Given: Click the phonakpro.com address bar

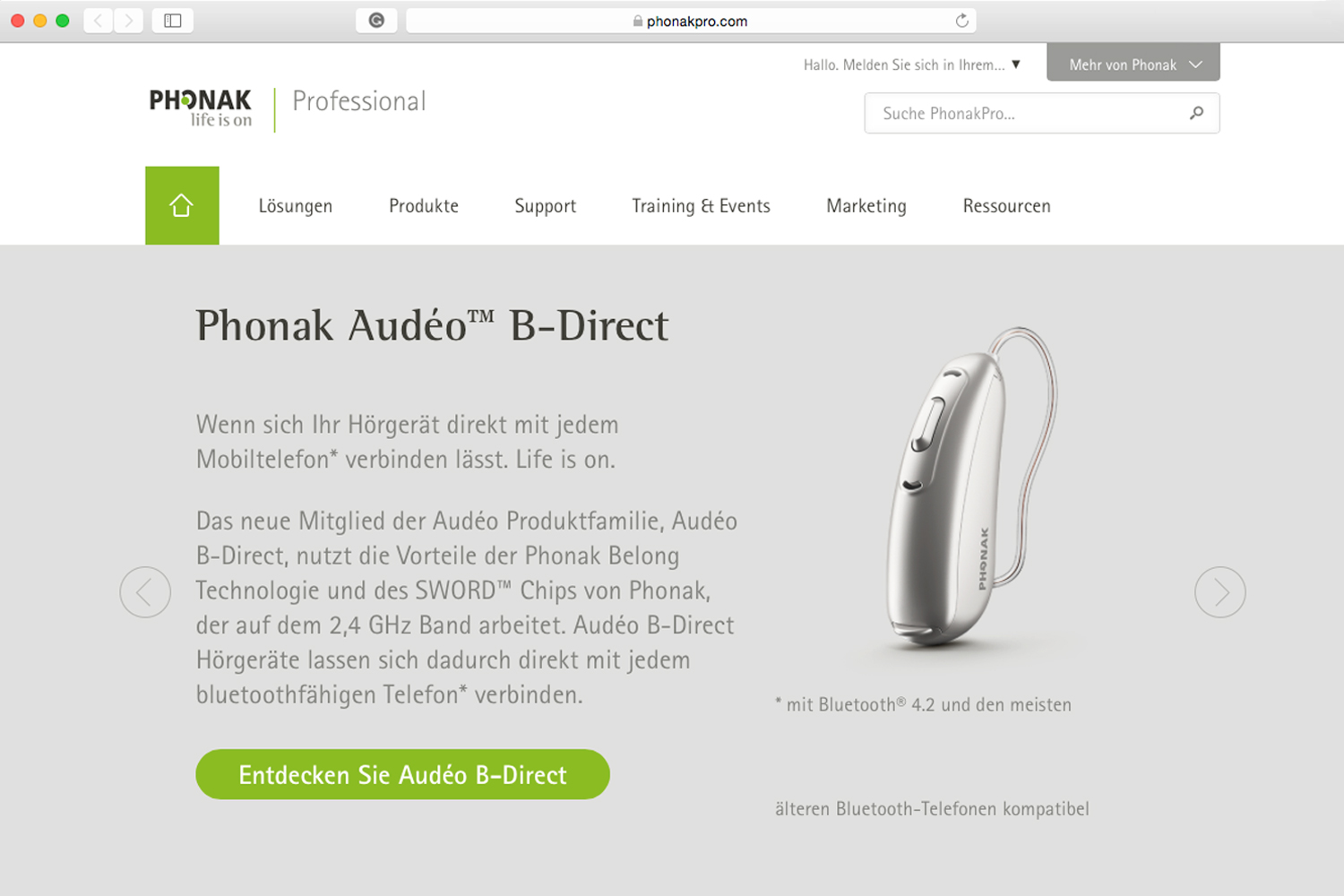Looking at the screenshot, I should point(691,21).
